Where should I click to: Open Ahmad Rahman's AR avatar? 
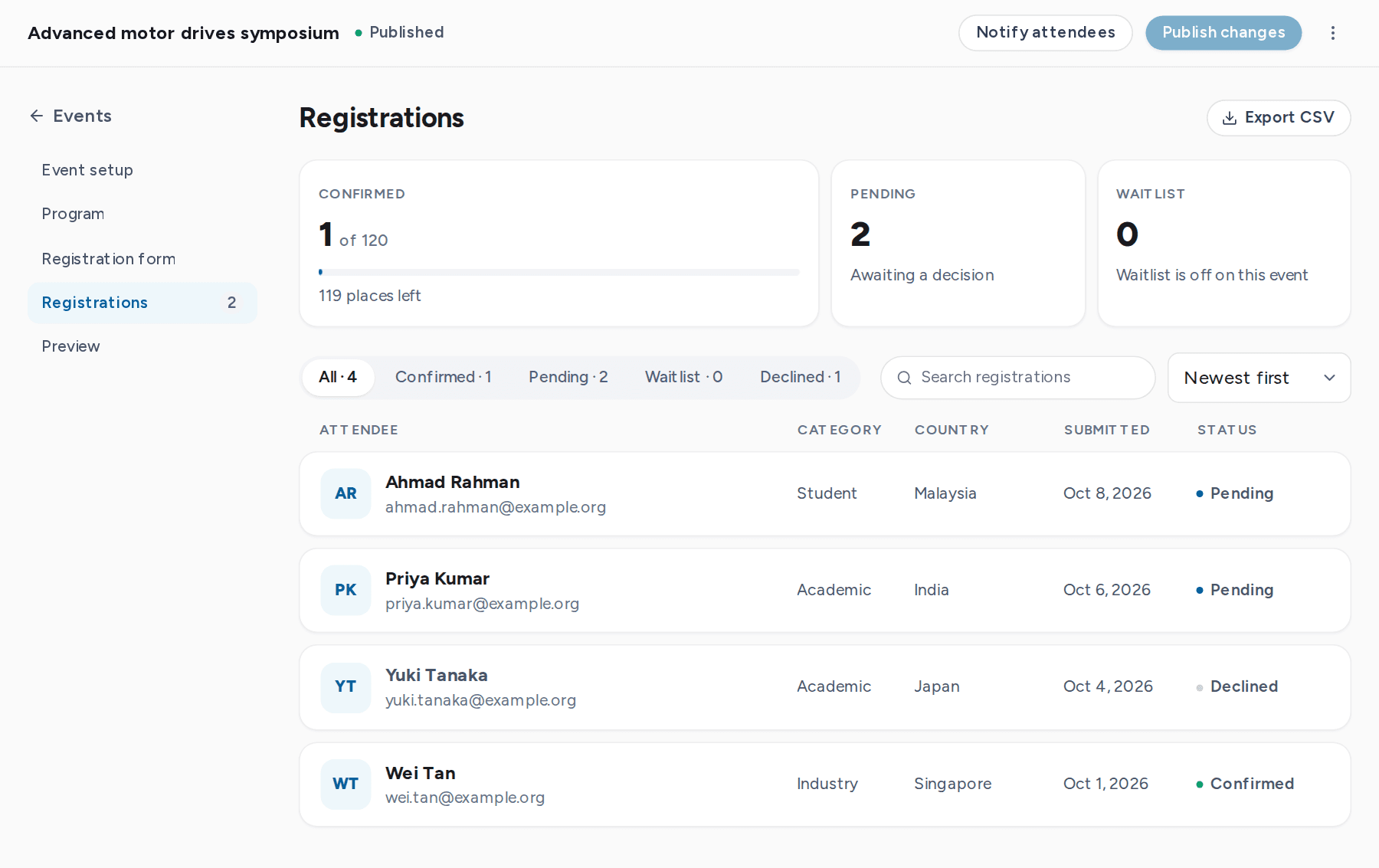(346, 493)
